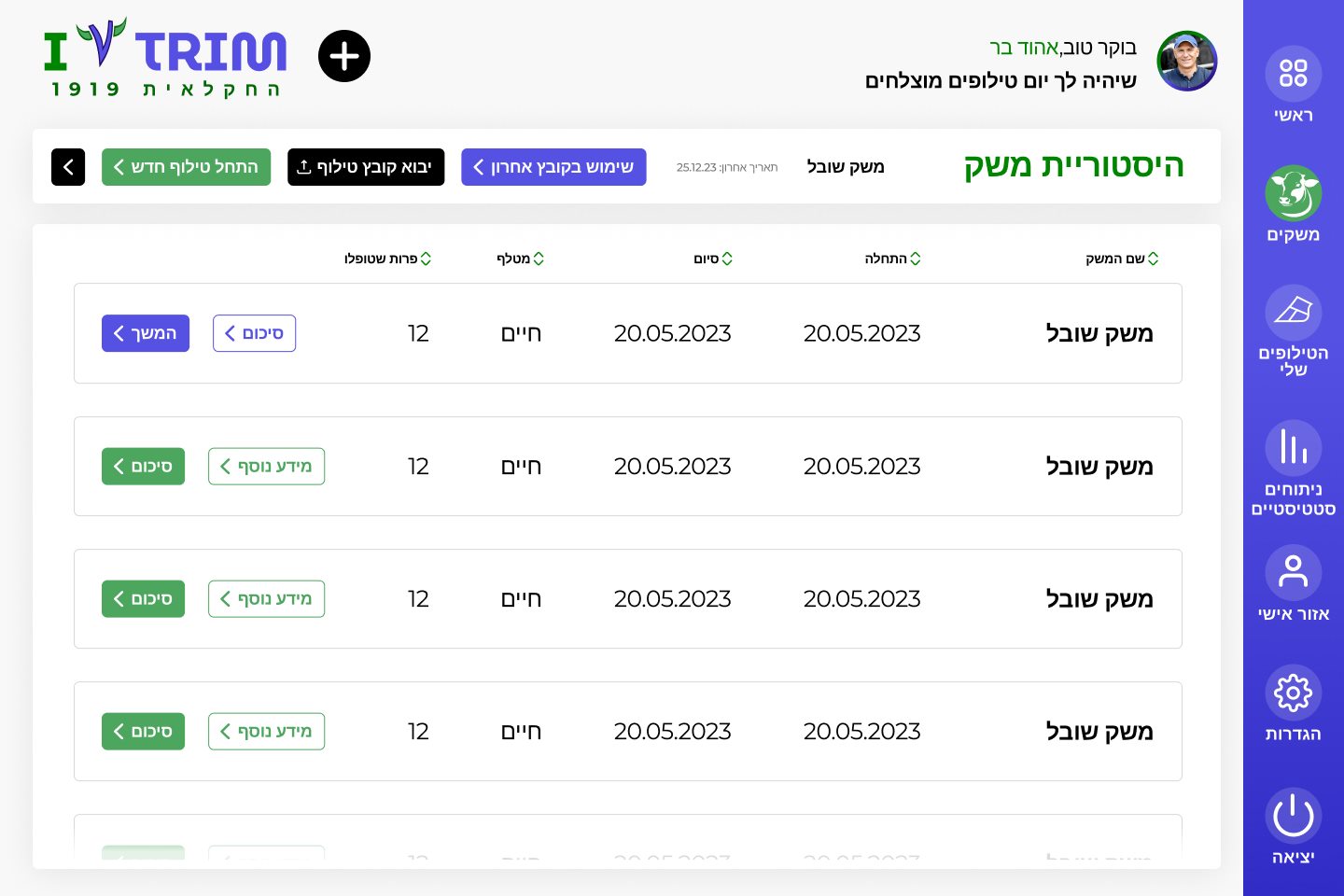Open הגדרה settings gear

(x=1293, y=703)
